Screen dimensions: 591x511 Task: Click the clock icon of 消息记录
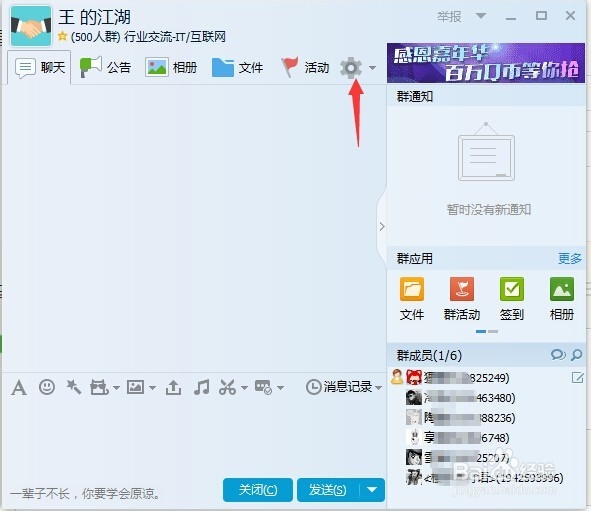pos(313,387)
